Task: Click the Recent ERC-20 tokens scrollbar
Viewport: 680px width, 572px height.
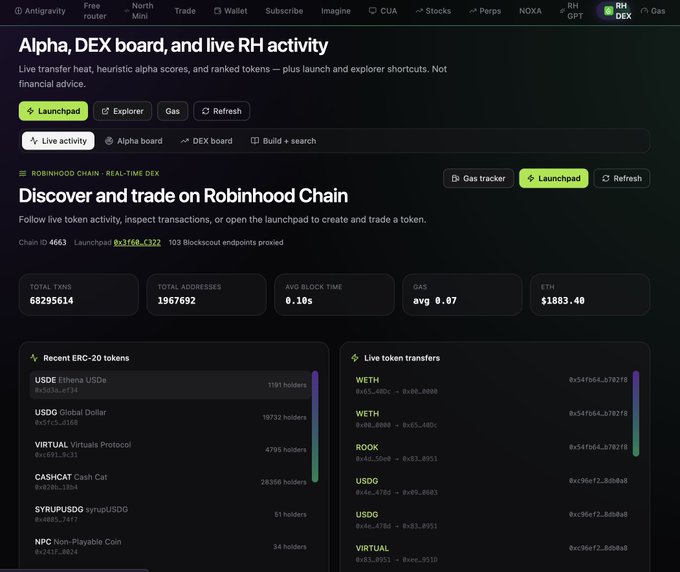Action: (x=315, y=426)
